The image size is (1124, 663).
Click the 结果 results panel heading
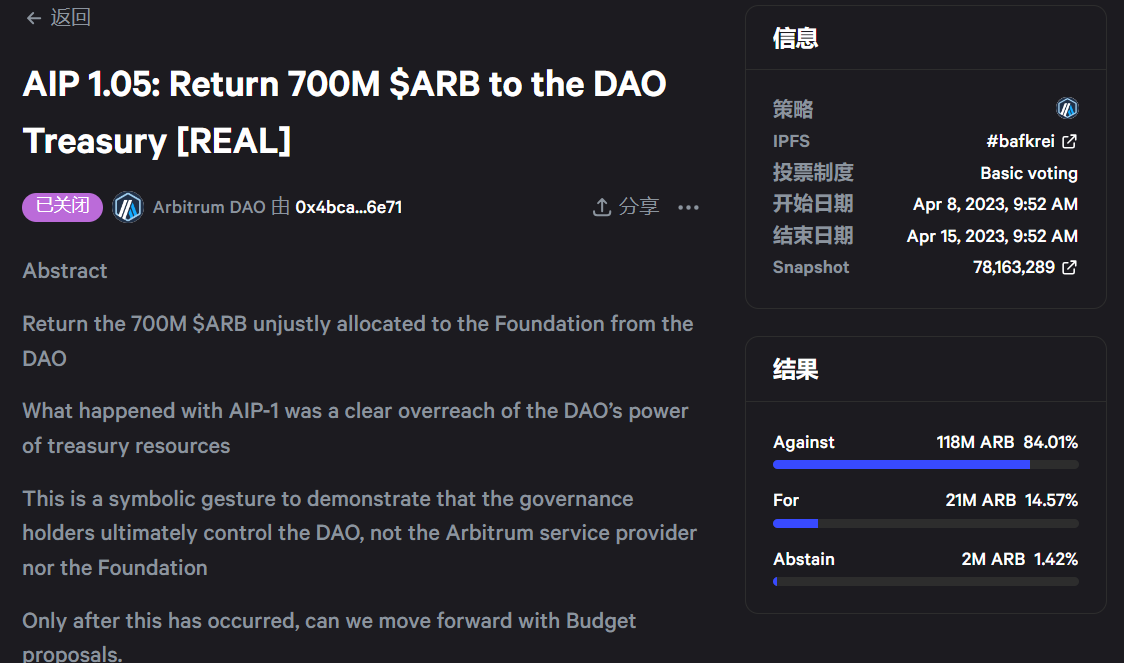795,369
